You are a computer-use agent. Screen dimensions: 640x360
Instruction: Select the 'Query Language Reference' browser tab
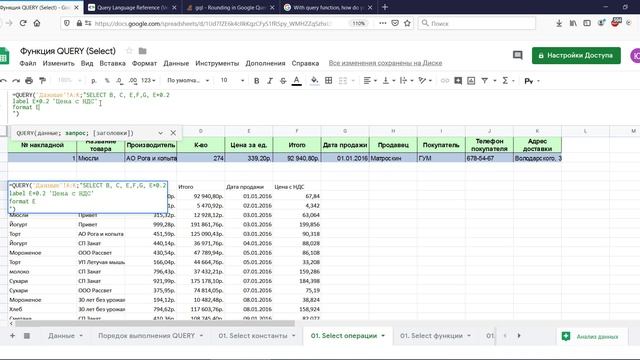pyautogui.click(x=132, y=7)
